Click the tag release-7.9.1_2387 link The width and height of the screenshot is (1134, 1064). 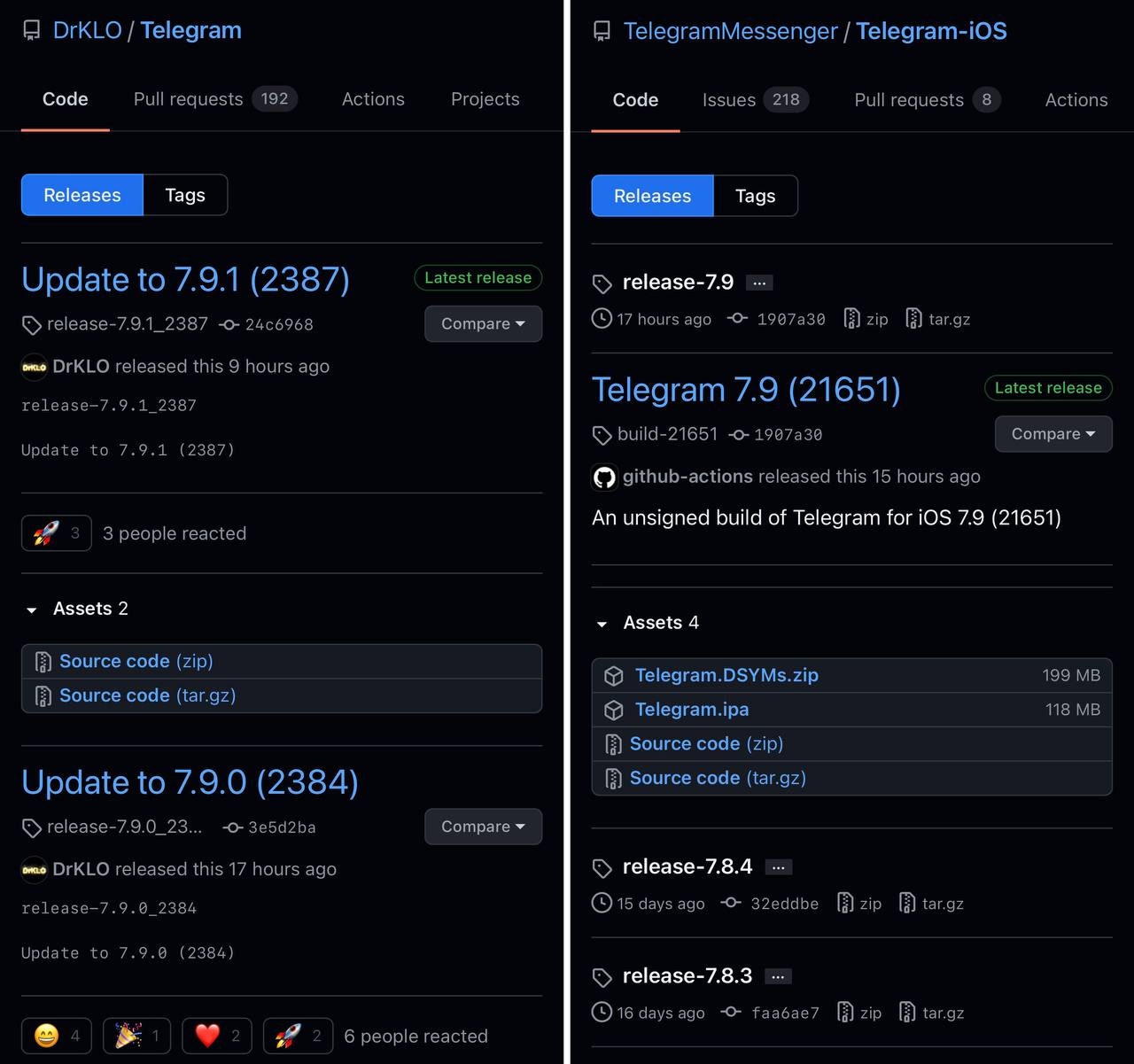pyautogui.click(x=127, y=323)
